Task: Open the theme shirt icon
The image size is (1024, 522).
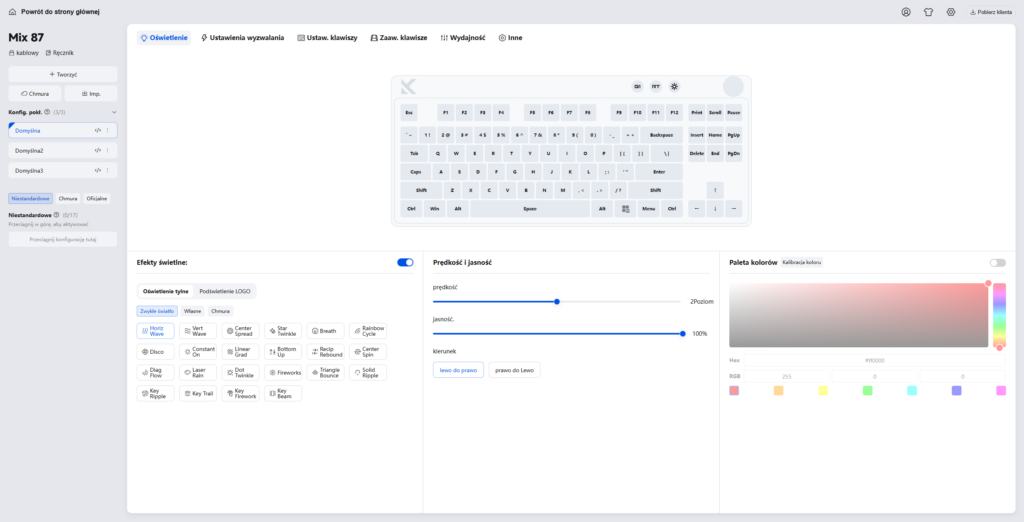Action: [x=928, y=12]
